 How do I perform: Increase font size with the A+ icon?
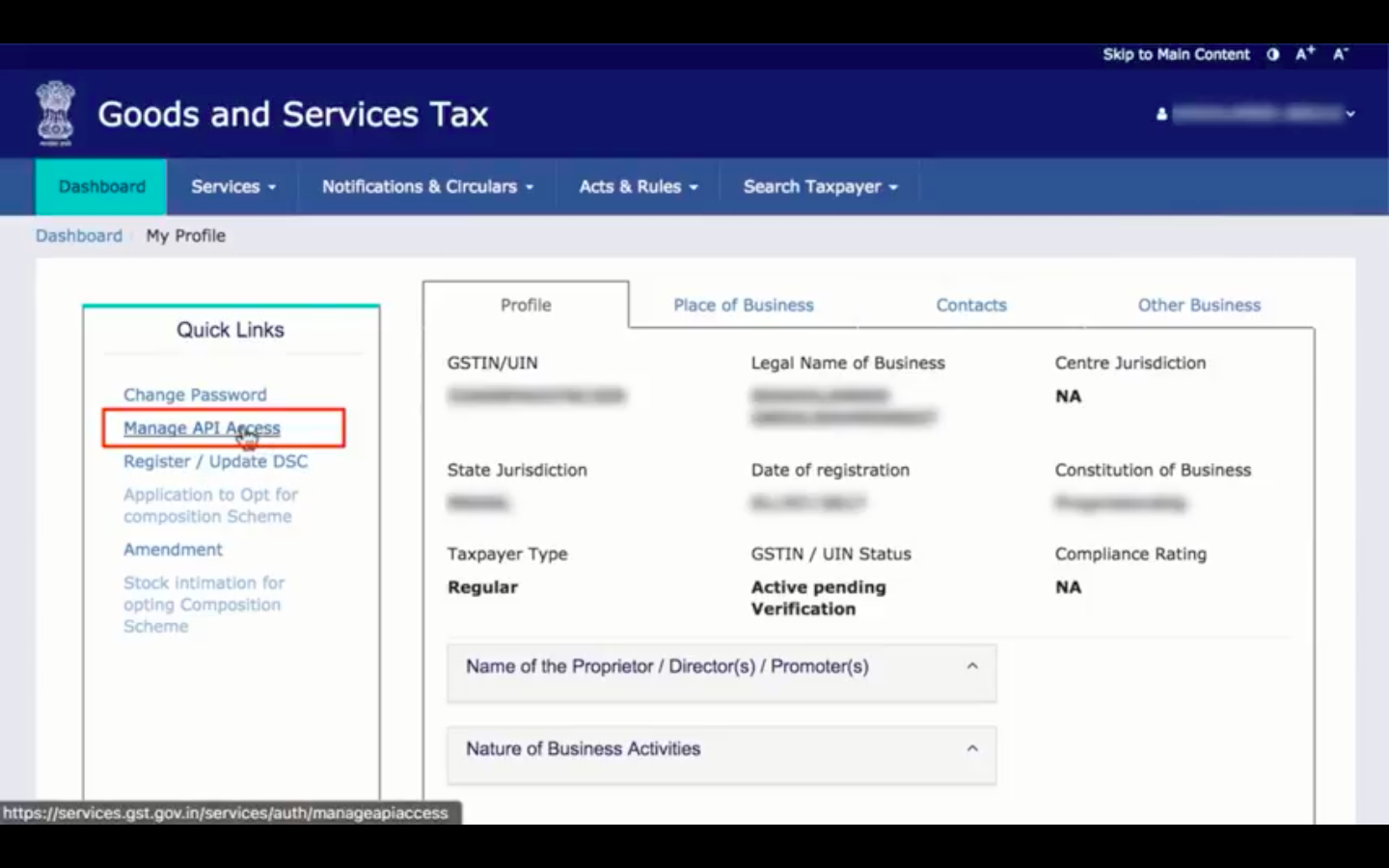(1304, 54)
